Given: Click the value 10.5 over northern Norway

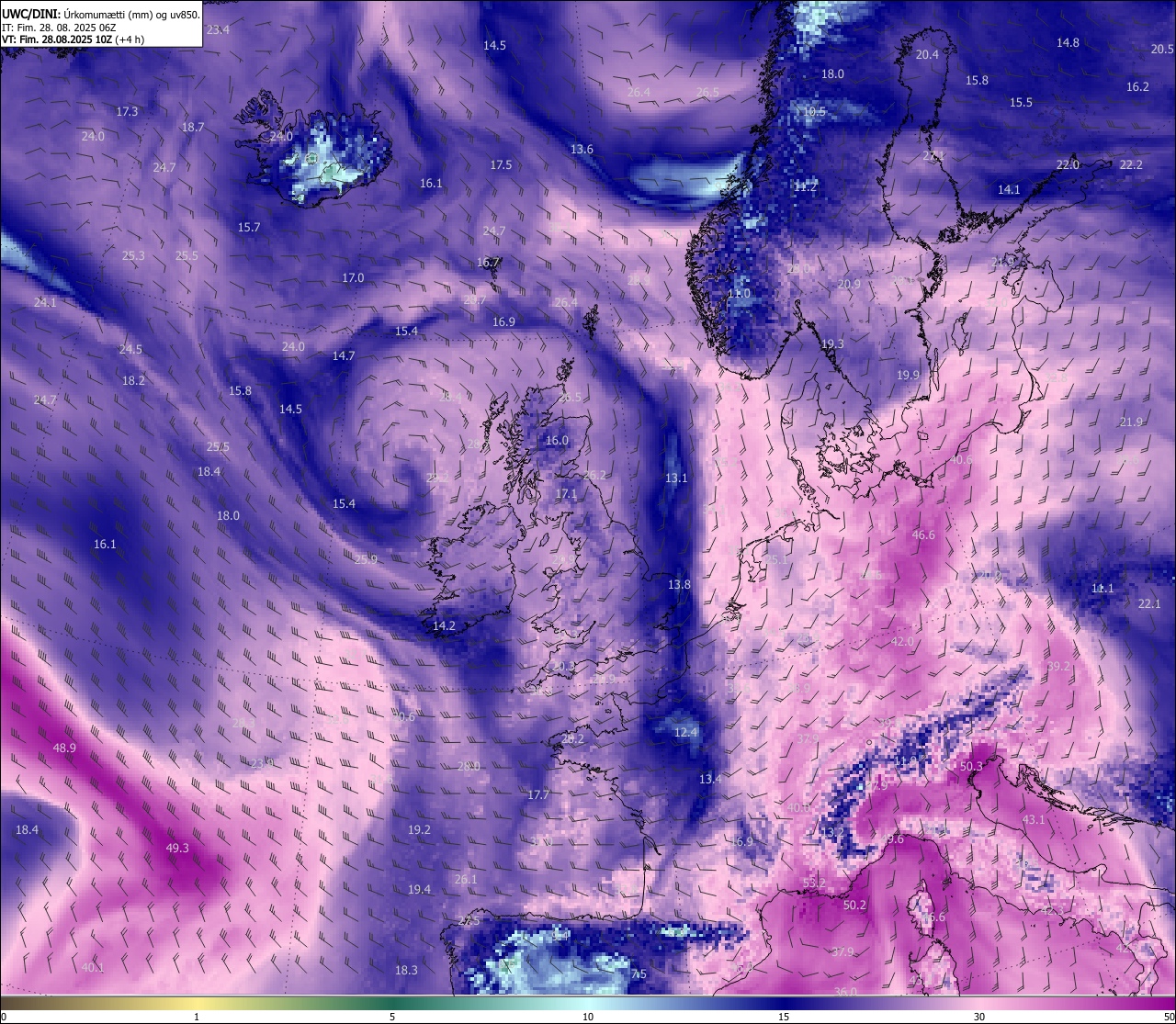Looking at the screenshot, I should (x=814, y=111).
